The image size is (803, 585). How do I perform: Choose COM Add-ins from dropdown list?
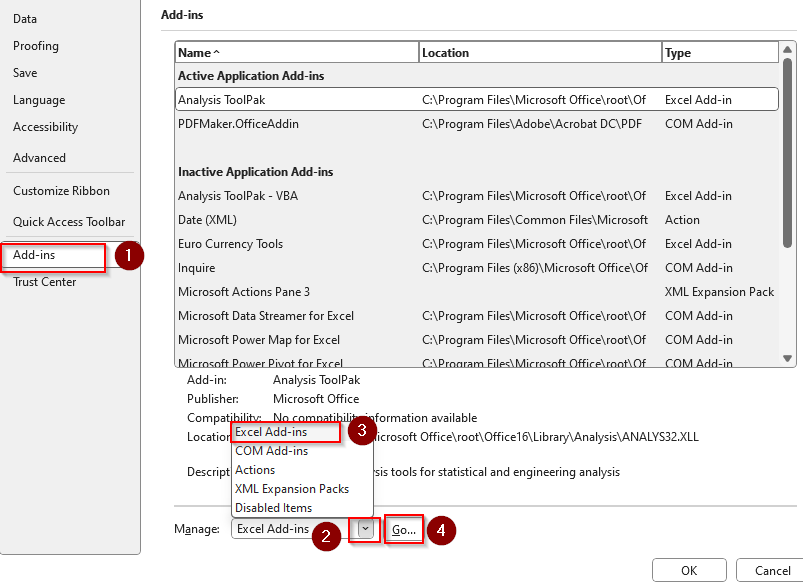271,451
